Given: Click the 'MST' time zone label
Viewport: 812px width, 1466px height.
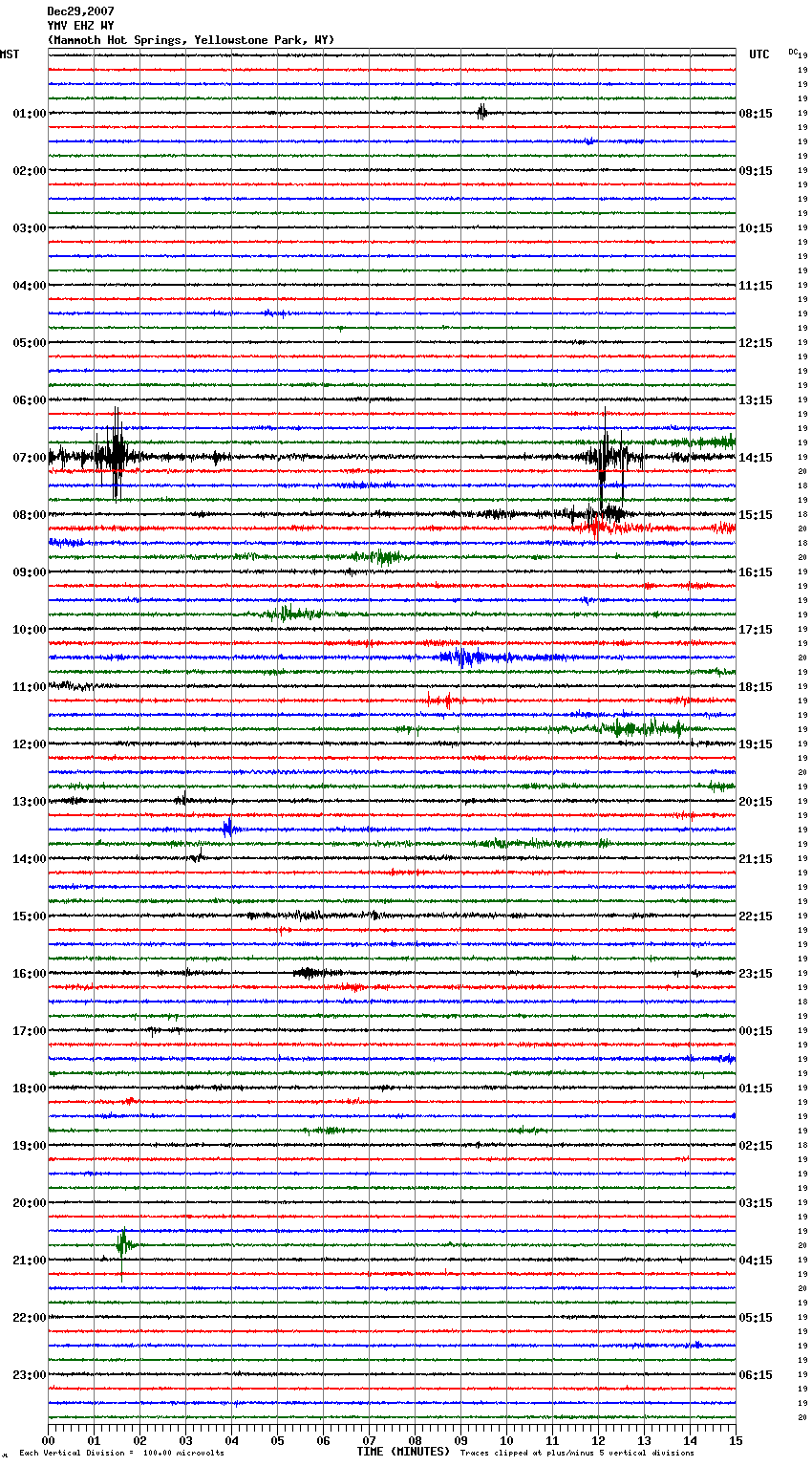Looking at the screenshot, I should (10, 54).
